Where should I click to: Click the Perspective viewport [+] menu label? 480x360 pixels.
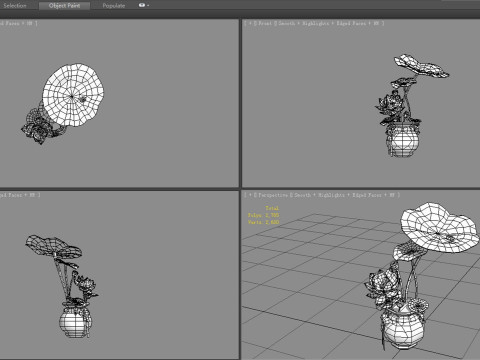[x=250, y=195]
